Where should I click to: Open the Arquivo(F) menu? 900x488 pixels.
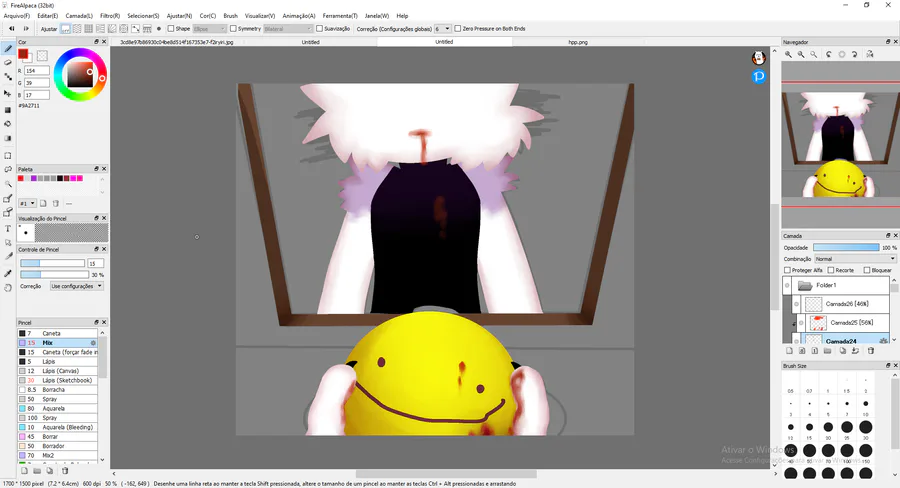17,16
